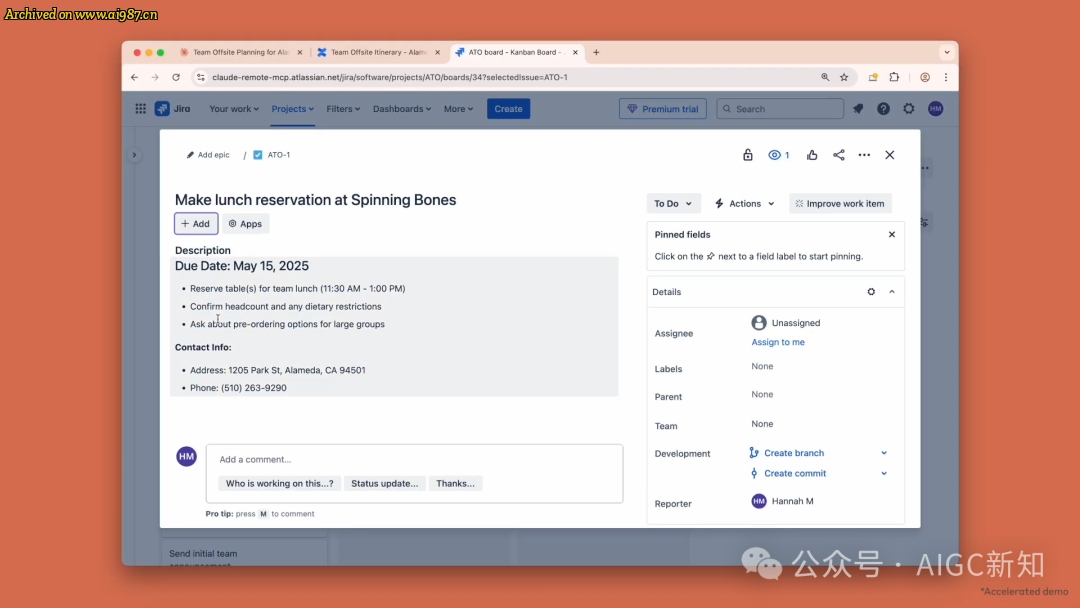Click the browser zoom magnifier icon

click(x=825, y=77)
